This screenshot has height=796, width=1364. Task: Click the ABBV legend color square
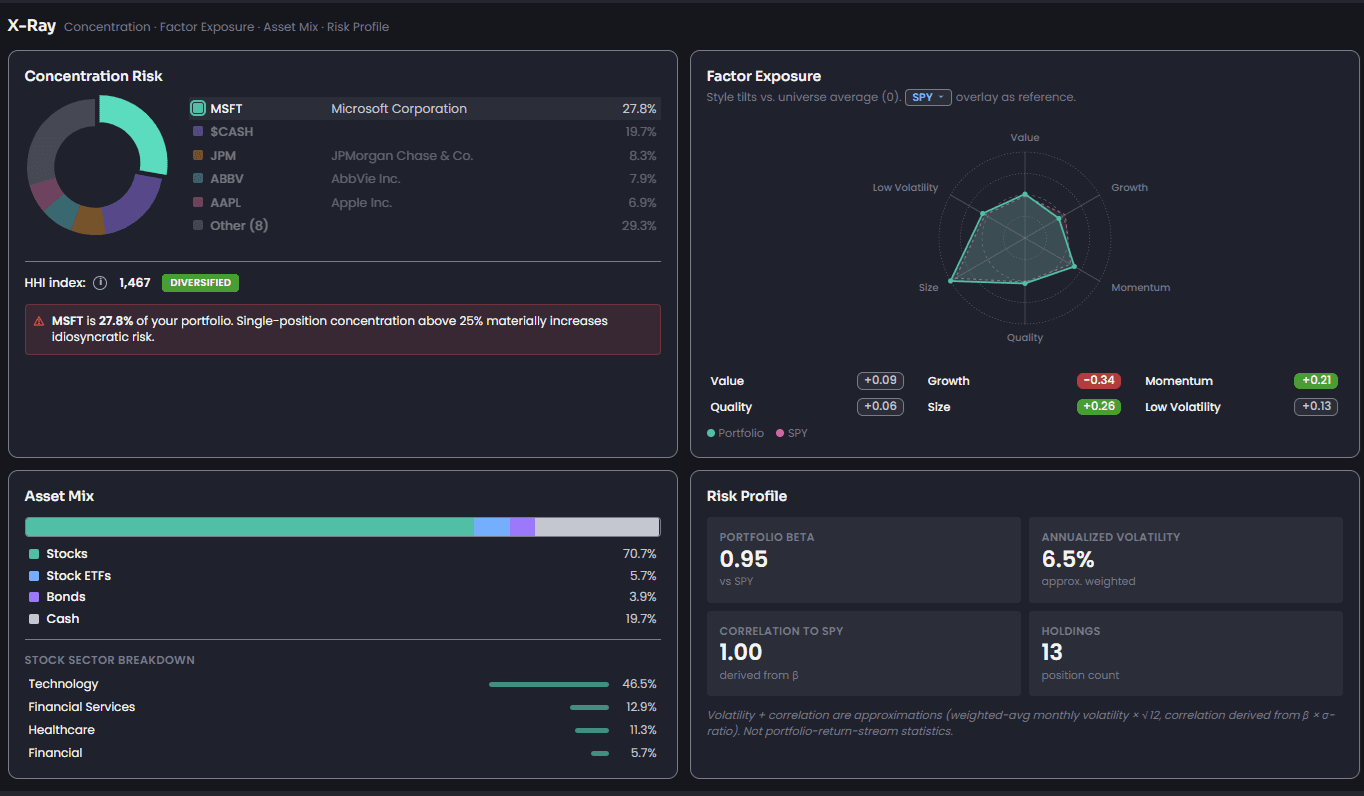[x=198, y=178]
